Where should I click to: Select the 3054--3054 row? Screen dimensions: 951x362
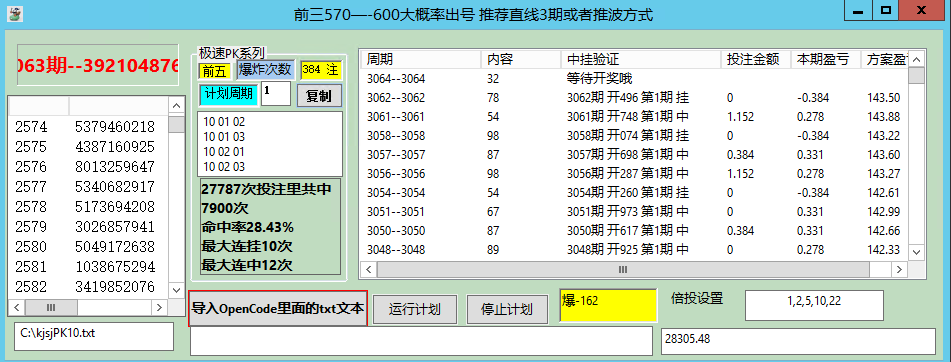[634, 193]
